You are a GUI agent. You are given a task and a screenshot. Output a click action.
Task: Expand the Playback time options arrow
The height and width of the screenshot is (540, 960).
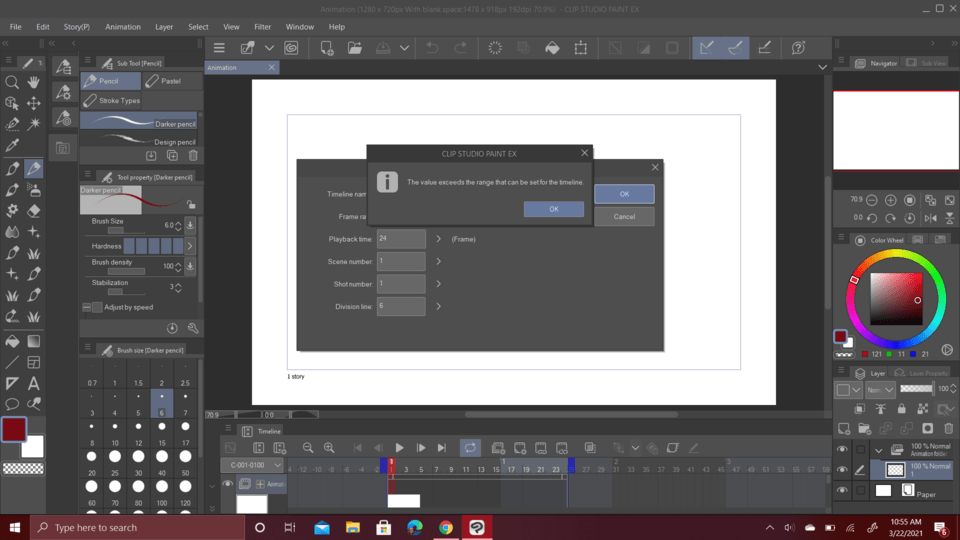click(438, 240)
